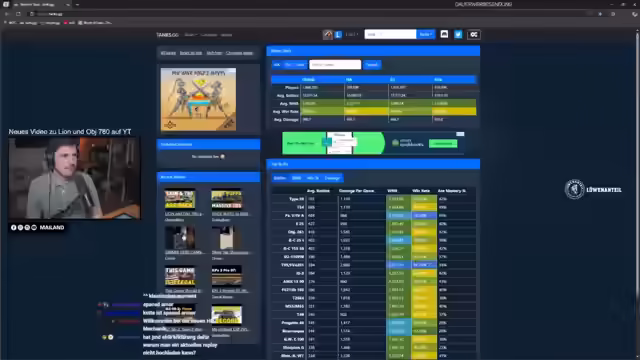Select the WN8 toggle in tank table

pos(296,178)
